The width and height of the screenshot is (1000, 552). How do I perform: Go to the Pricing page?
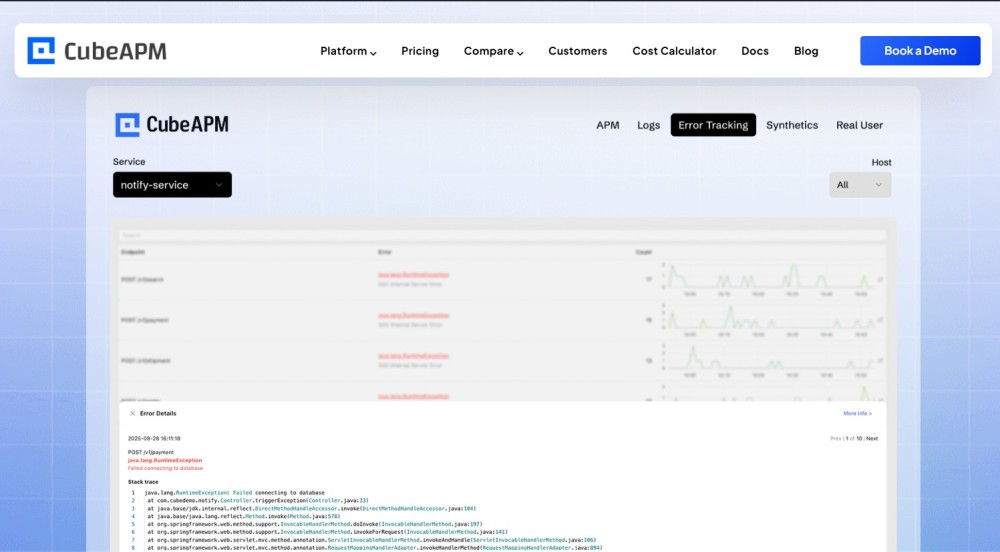coord(420,51)
